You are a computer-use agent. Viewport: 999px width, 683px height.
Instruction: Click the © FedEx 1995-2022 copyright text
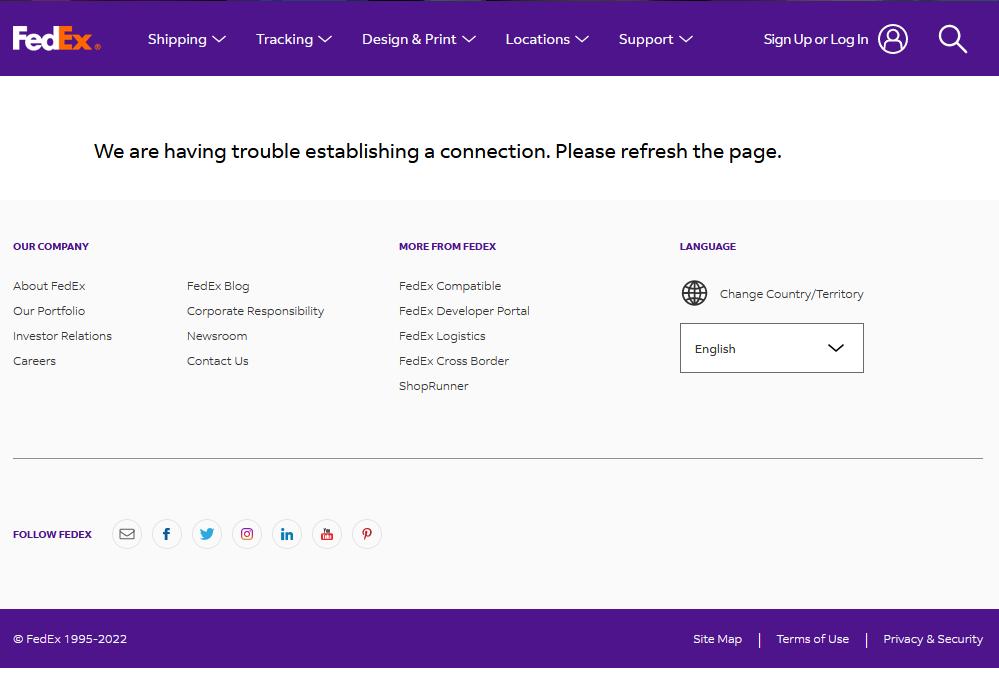tap(70, 638)
